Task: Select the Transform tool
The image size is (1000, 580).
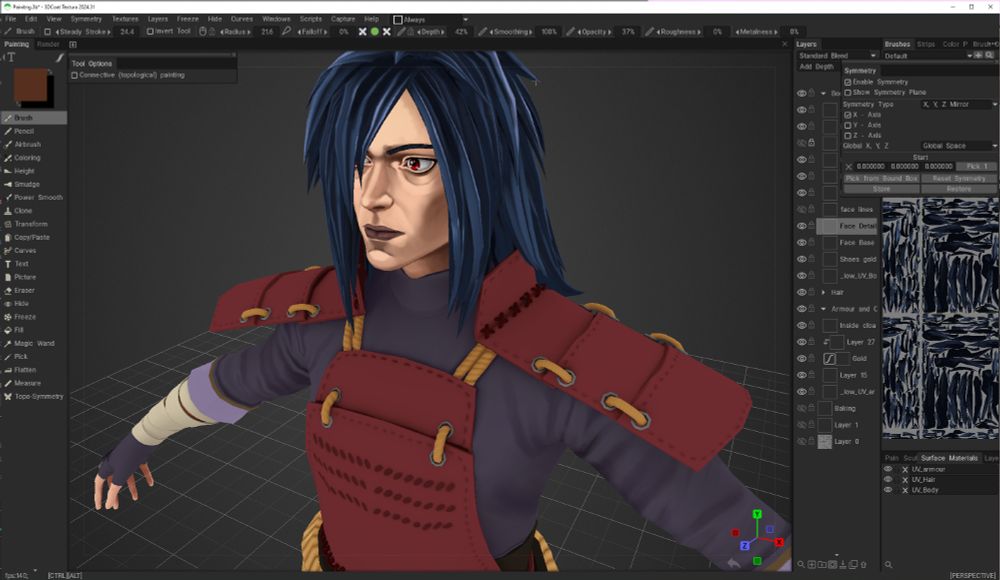Action: coord(33,224)
